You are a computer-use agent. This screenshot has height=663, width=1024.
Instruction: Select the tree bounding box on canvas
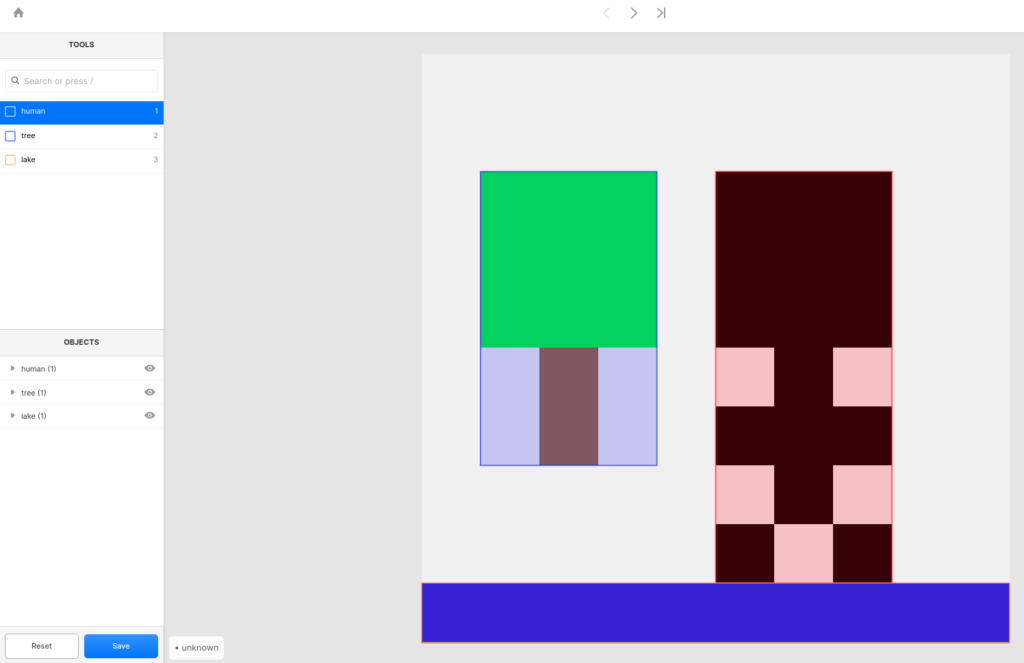pyautogui.click(x=569, y=319)
